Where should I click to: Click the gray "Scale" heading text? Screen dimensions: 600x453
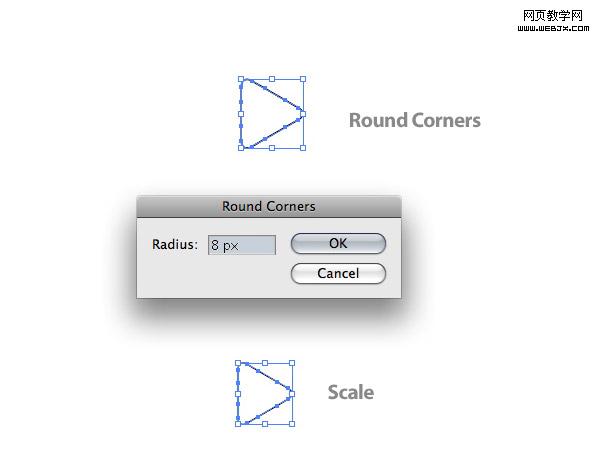tap(351, 393)
